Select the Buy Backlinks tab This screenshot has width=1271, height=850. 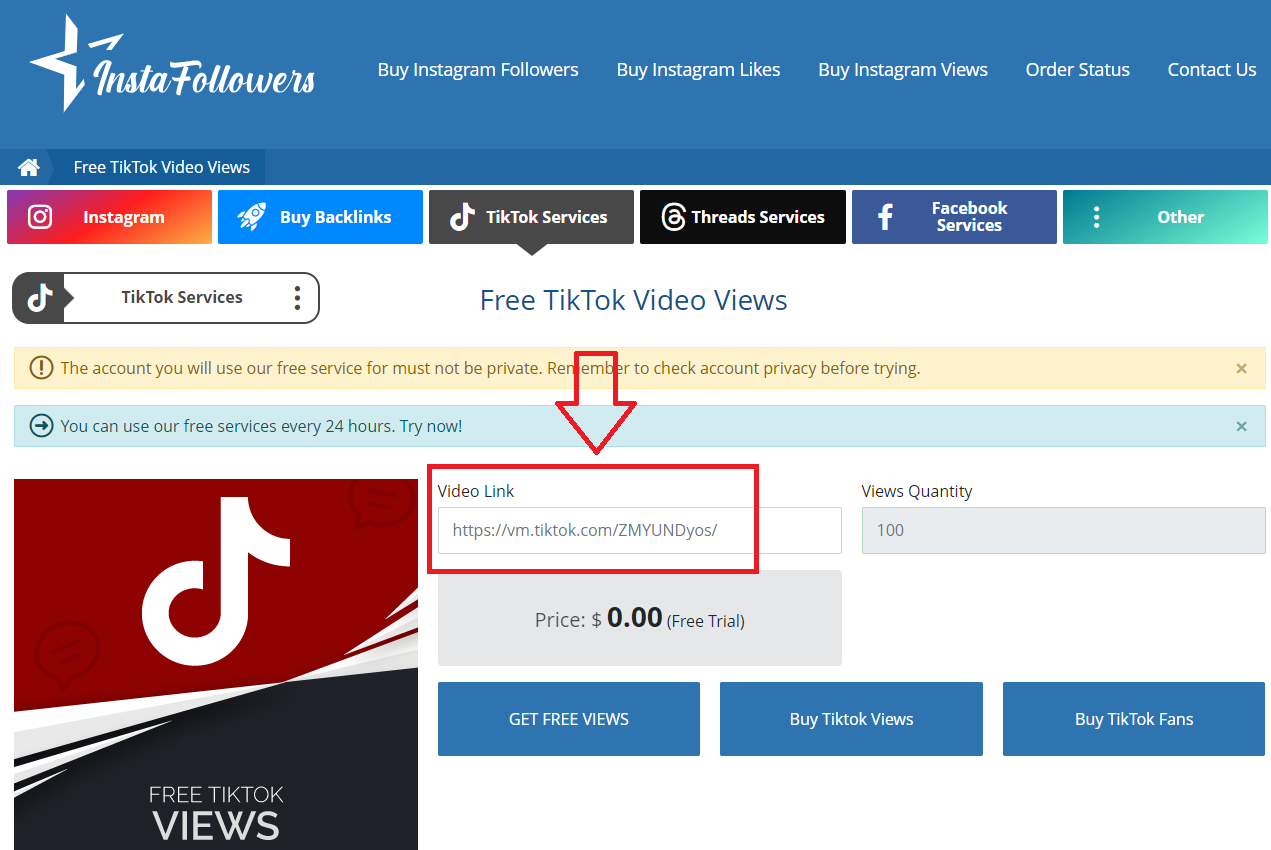coord(321,217)
